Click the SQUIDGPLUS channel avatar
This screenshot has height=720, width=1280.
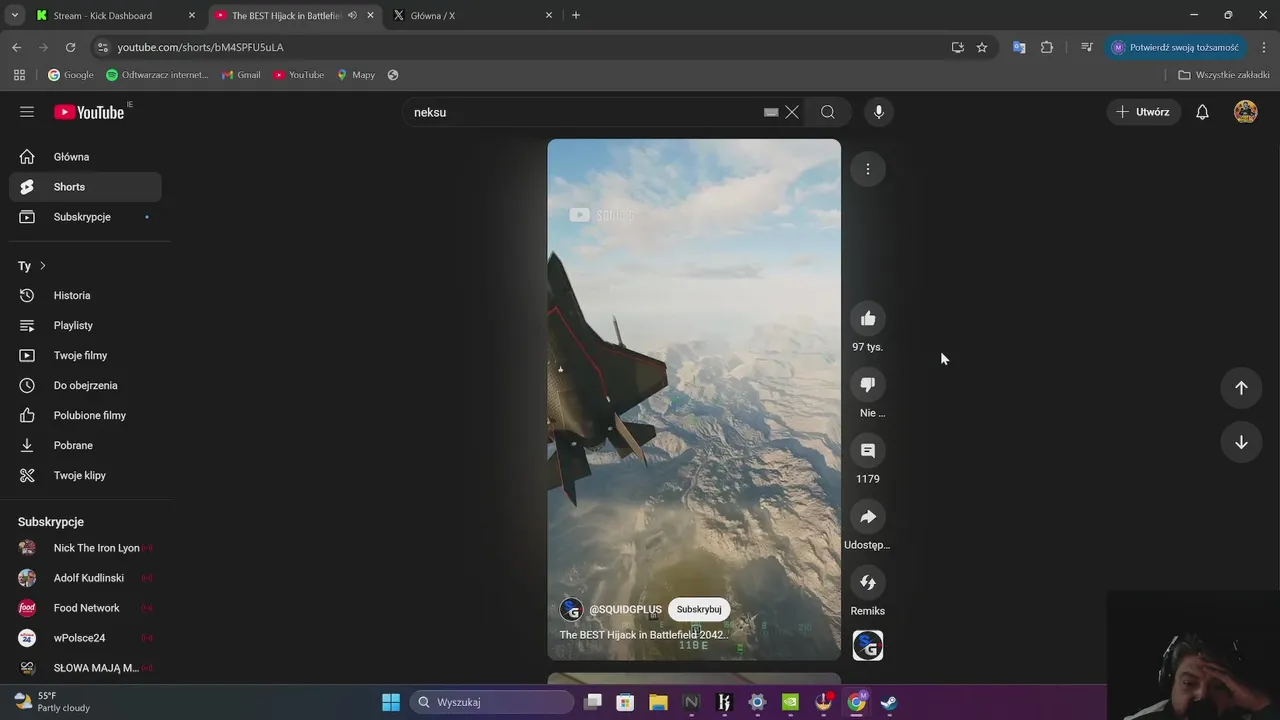point(571,610)
